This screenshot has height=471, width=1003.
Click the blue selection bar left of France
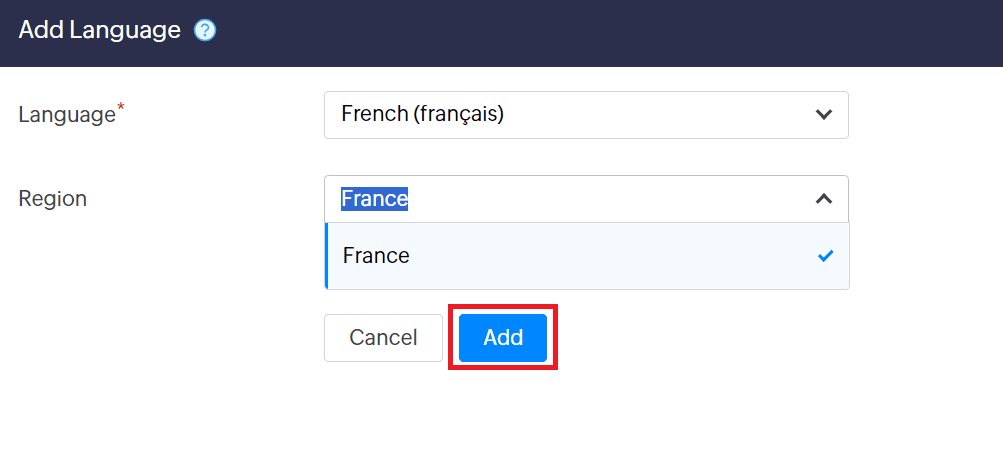click(327, 256)
